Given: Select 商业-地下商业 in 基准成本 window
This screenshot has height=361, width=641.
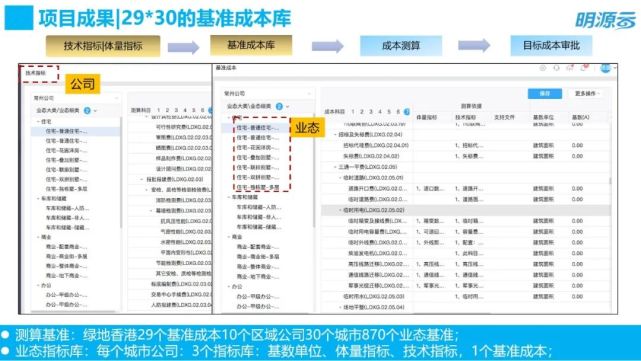Looking at the screenshot, I should (x=258, y=277).
